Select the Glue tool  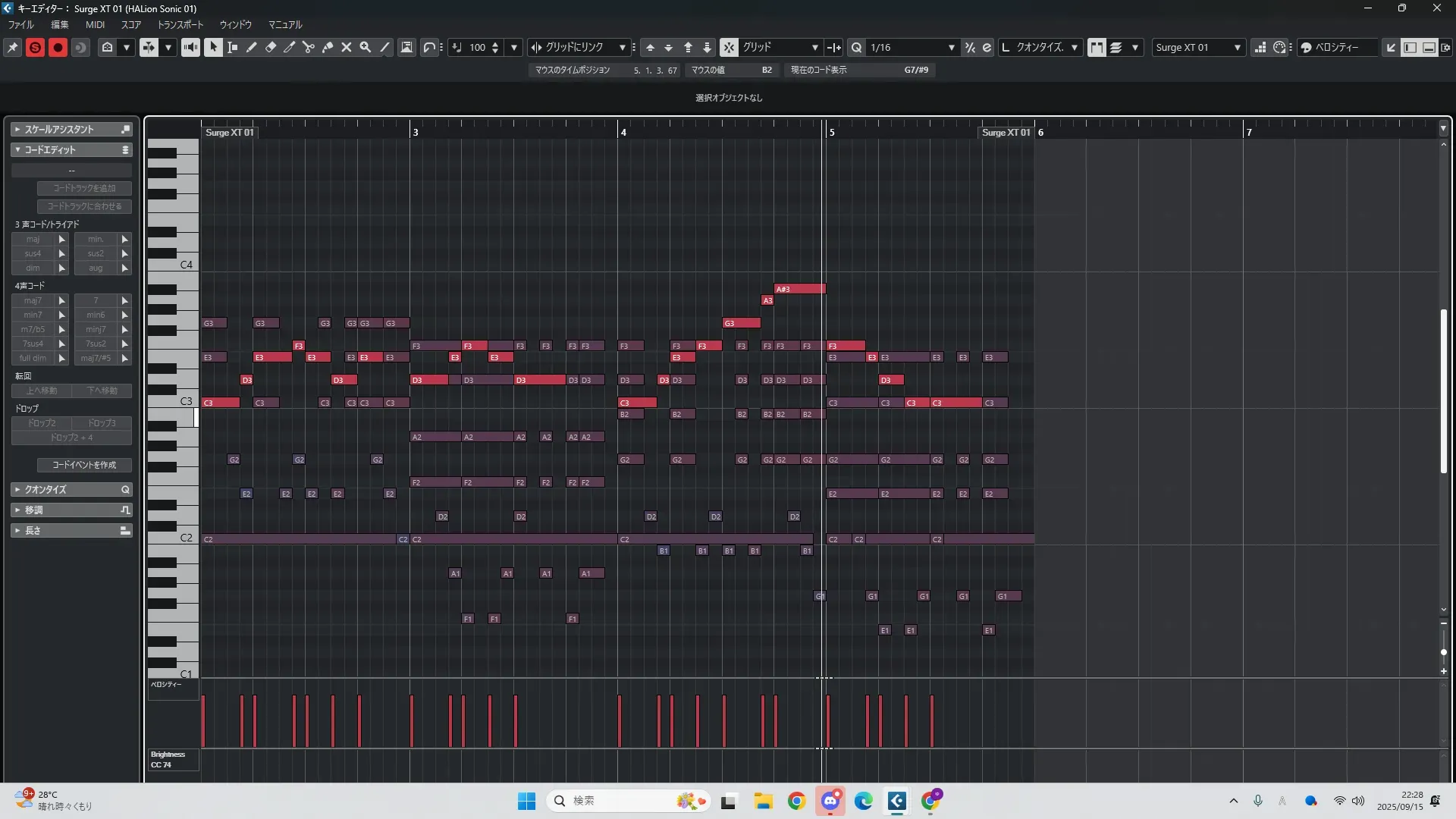[x=328, y=47]
